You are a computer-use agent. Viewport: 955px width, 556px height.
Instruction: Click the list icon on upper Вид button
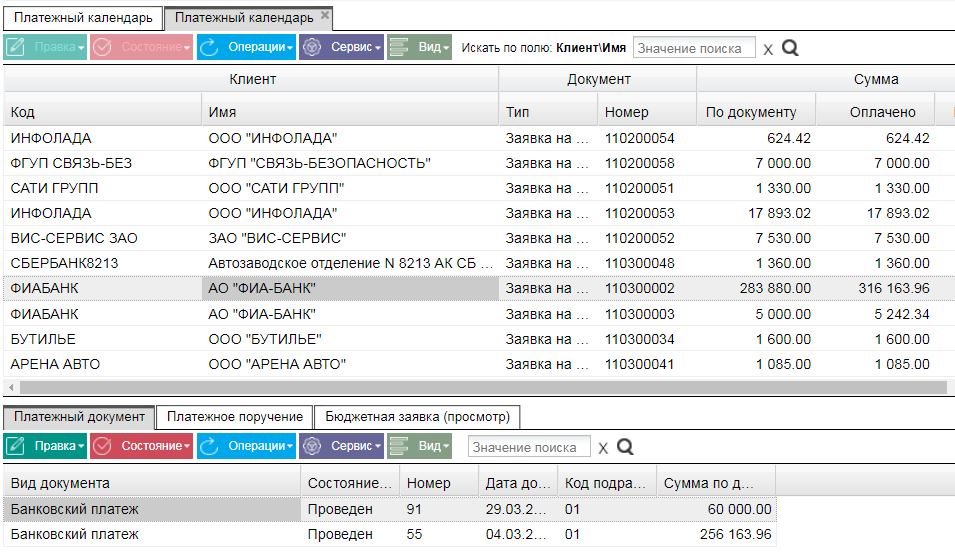pyautogui.click(x=399, y=47)
